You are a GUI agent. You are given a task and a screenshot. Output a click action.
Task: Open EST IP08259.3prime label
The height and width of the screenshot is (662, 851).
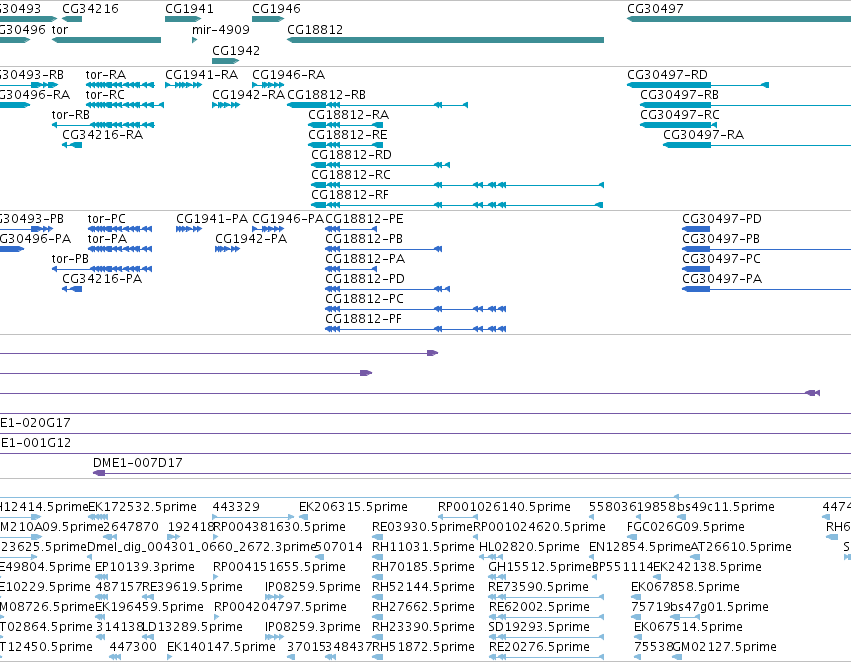click(313, 627)
